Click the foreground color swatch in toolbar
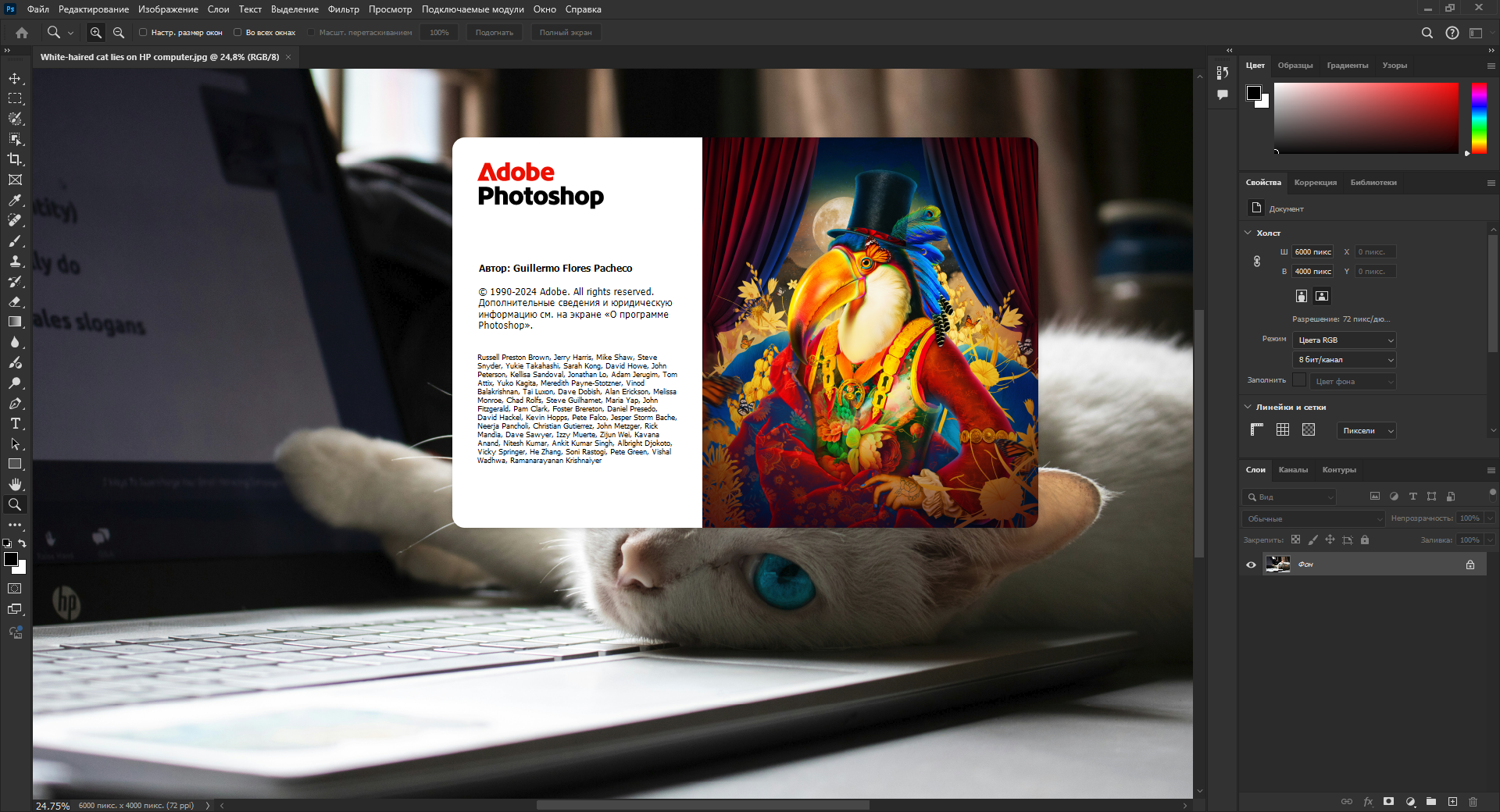This screenshot has height=812, width=1500. (x=11, y=559)
